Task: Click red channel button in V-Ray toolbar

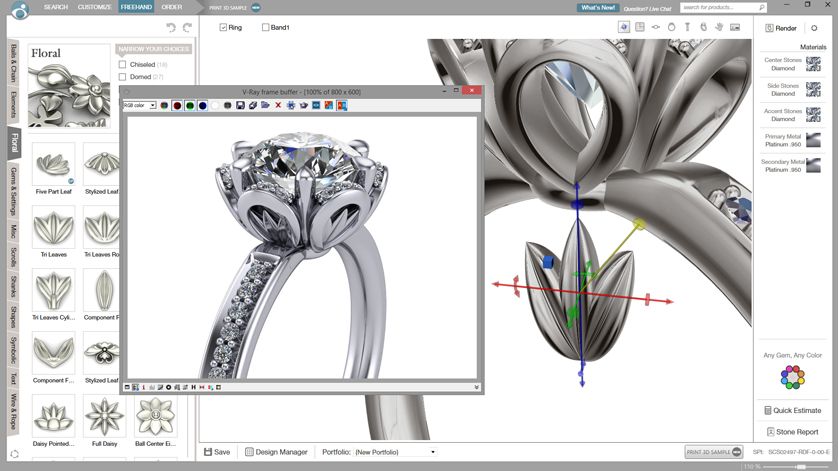Action: point(177,105)
